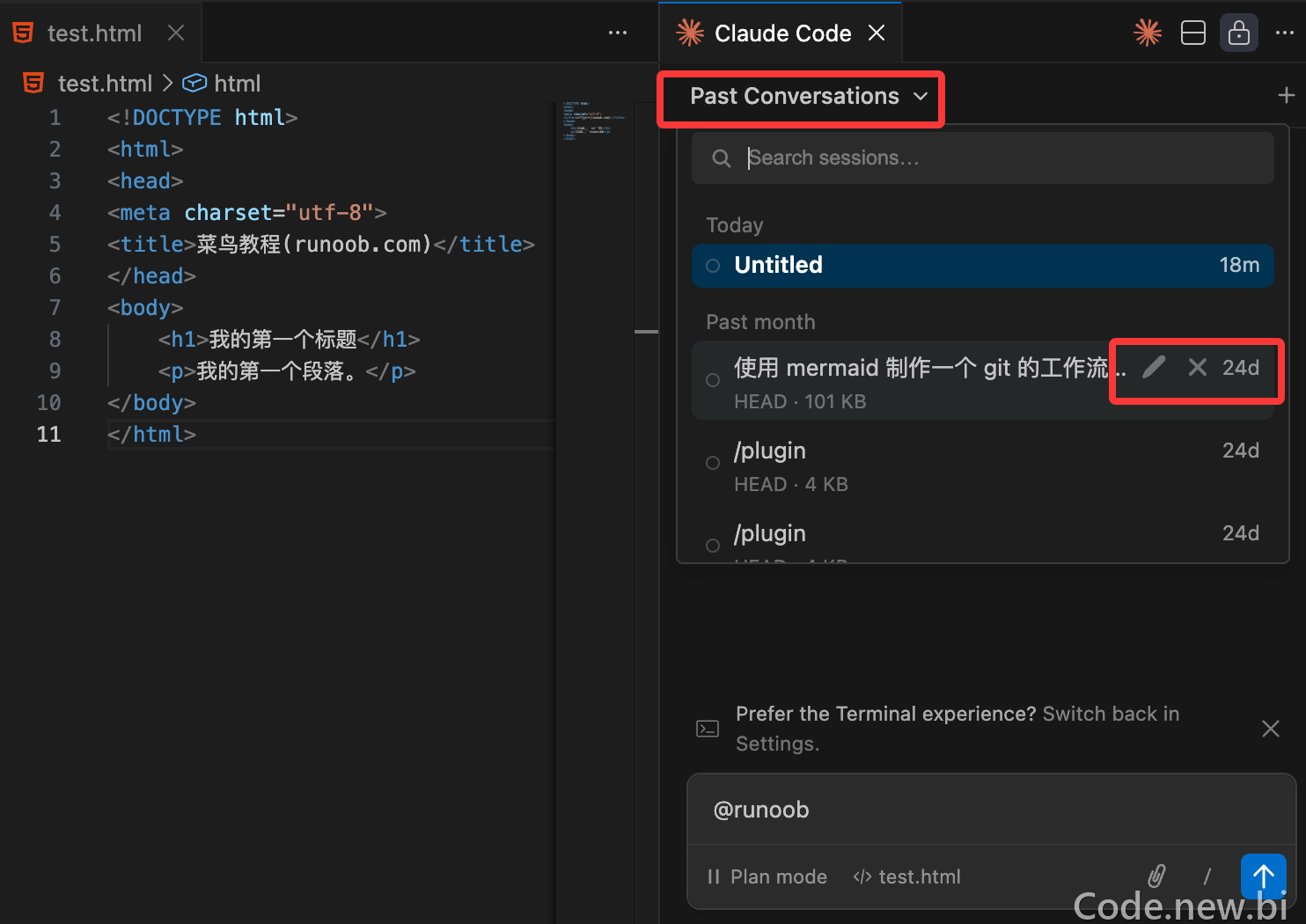Viewport: 1306px width, 924px height.
Task: Click the Past month section header
Action: click(760, 322)
